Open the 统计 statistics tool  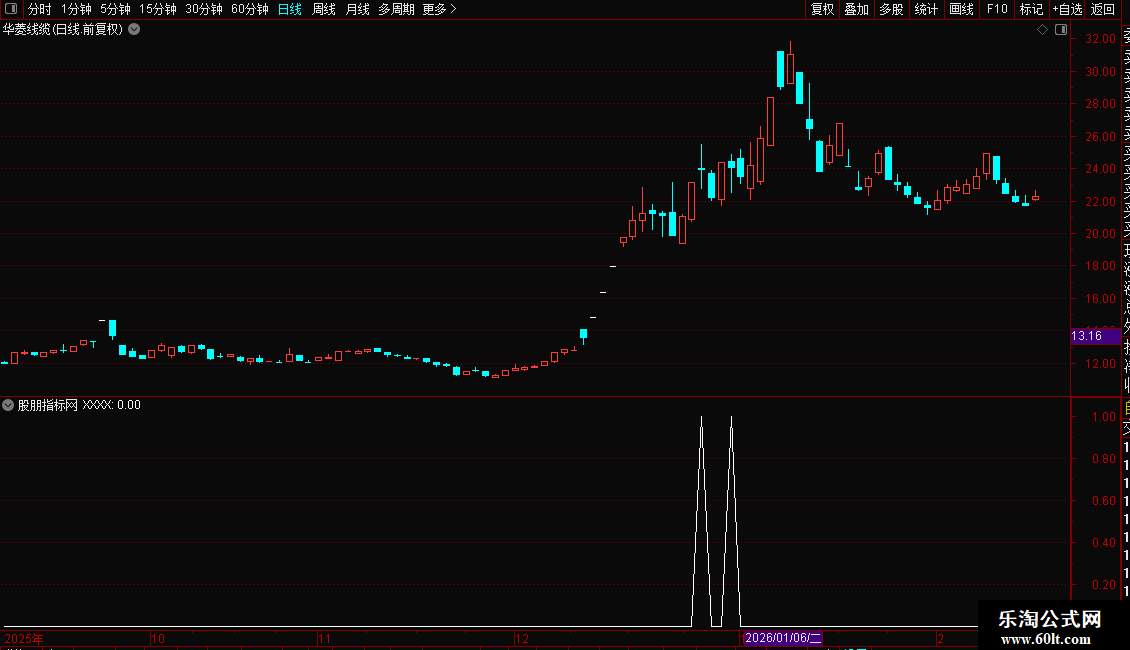(926, 9)
